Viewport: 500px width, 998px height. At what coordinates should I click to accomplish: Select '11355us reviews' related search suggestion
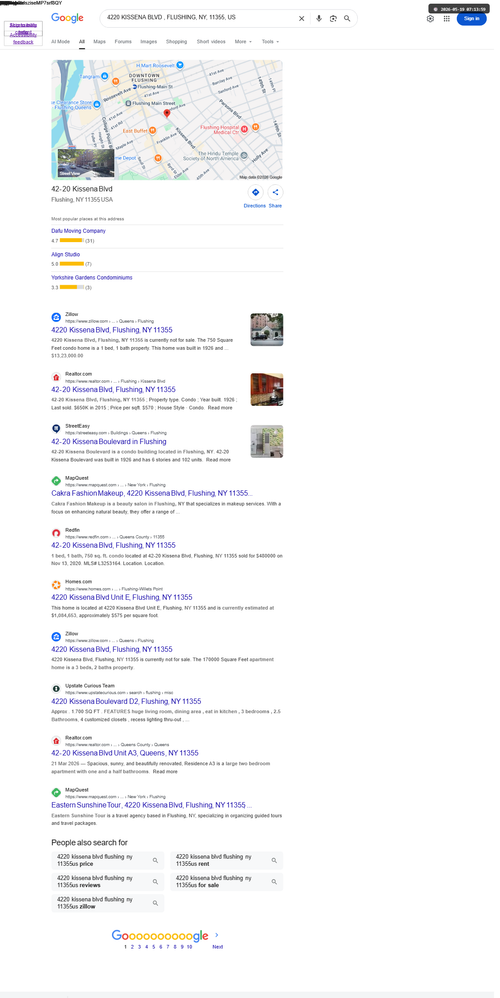(108, 882)
